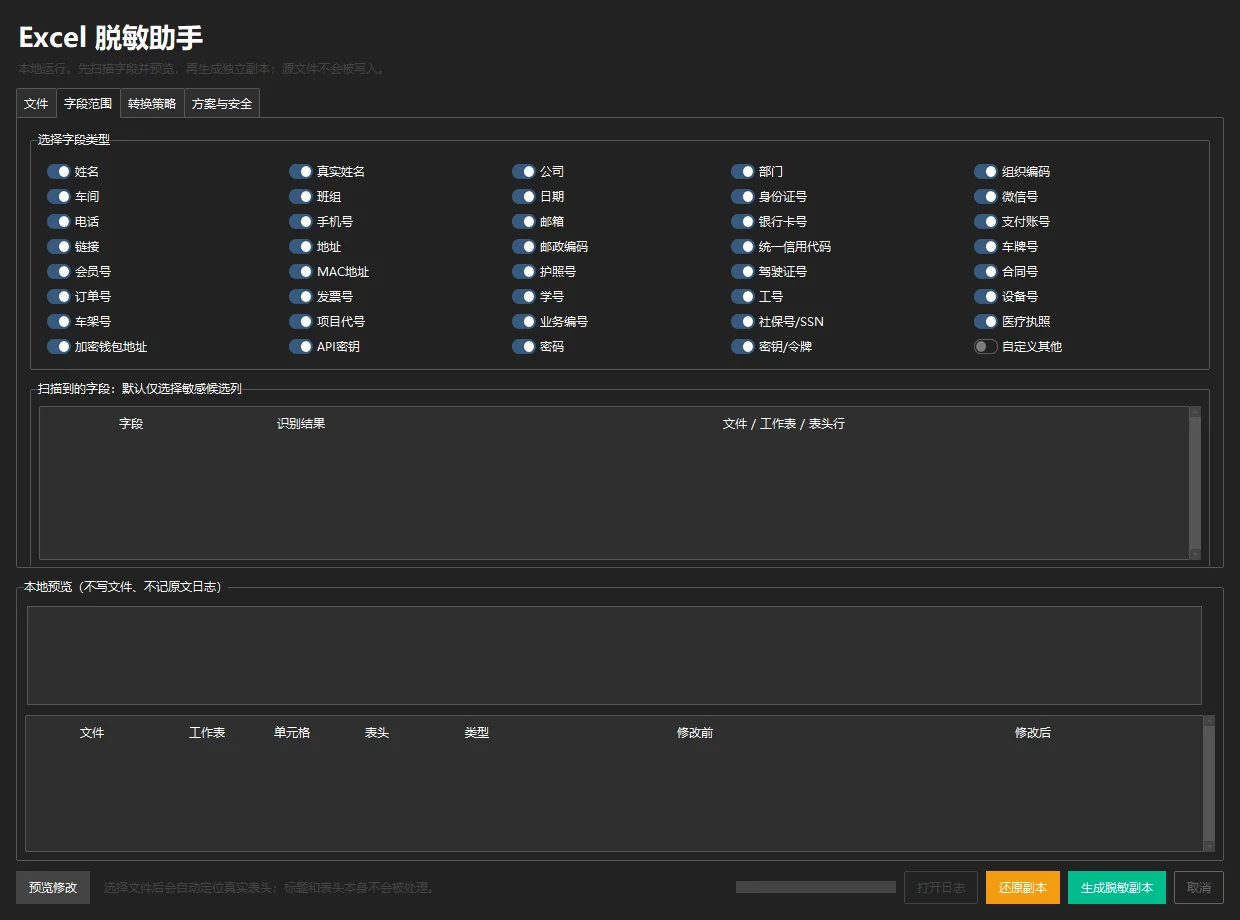Toggle the 加密钱包地址 switch
Screen dimensions: 1240x920
(59, 347)
